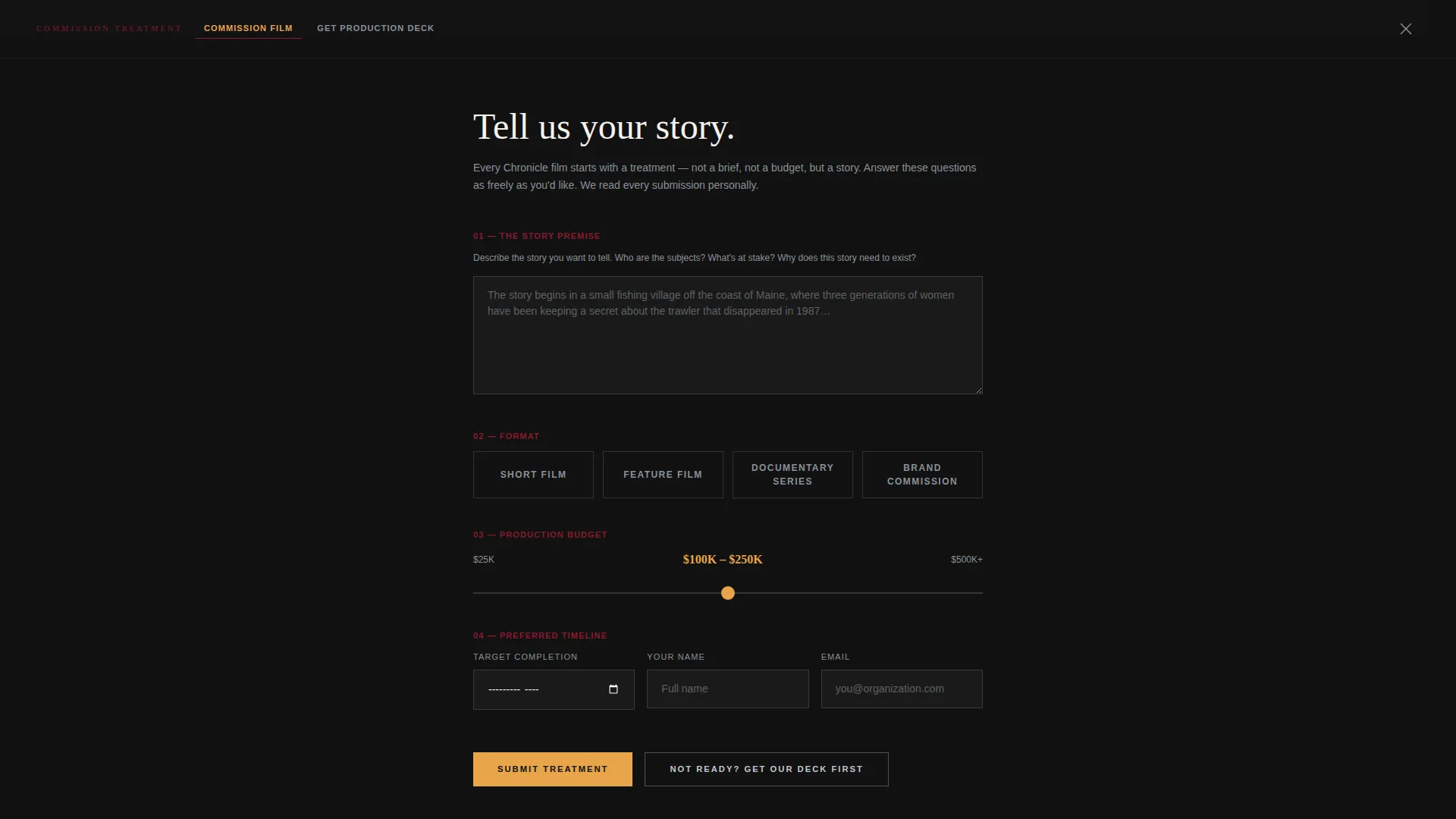Choose the Documentary Series format
This screenshot has width=1456, height=819.
(792, 475)
